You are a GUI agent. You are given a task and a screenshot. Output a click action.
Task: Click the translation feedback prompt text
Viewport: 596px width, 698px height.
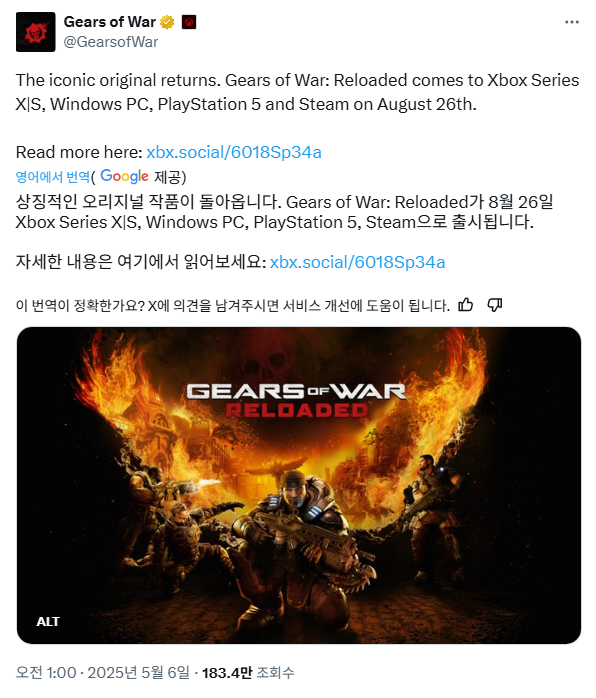click(233, 305)
